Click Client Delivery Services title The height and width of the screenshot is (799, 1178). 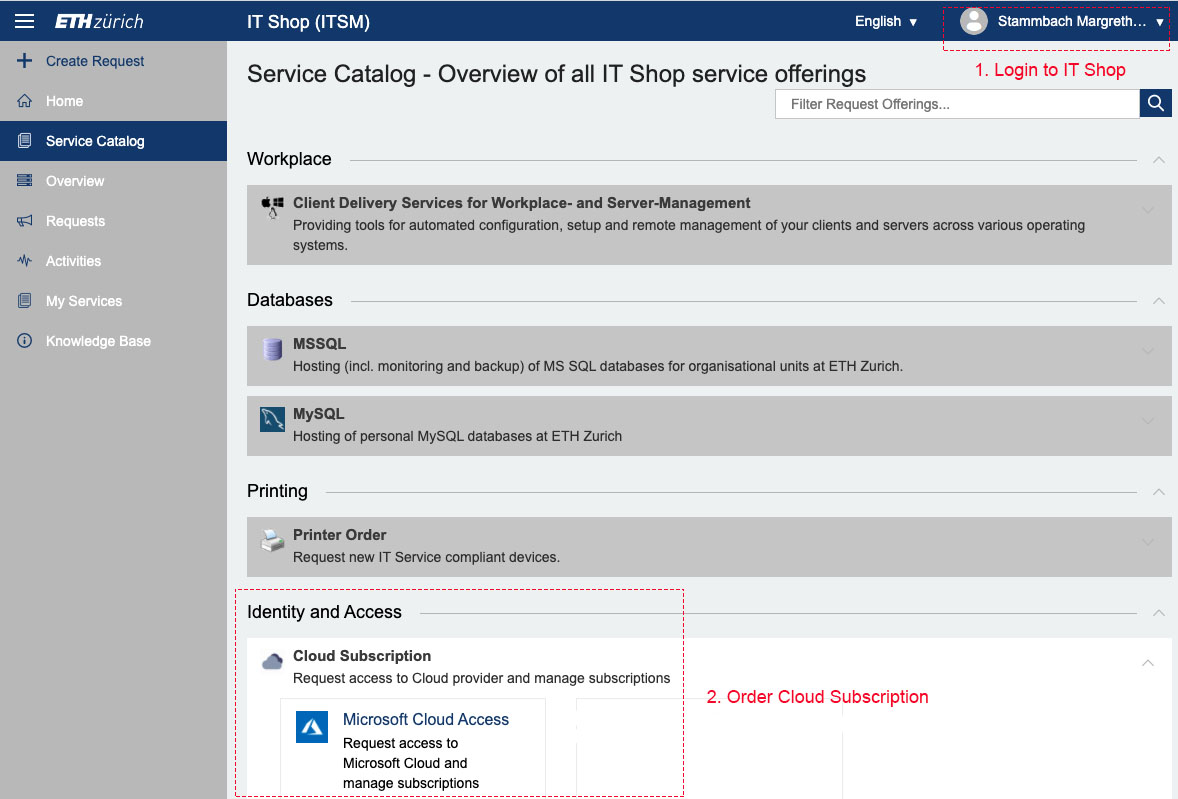click(x=521, y=203)
